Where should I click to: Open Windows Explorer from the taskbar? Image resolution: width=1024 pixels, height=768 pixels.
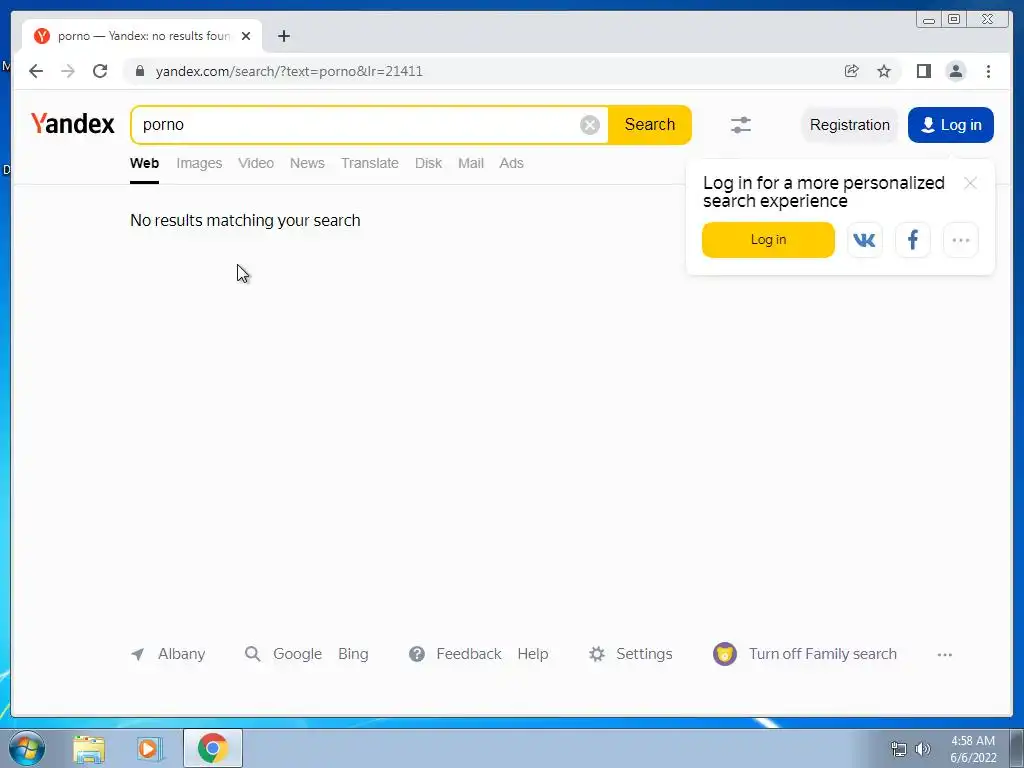[89, 749]
